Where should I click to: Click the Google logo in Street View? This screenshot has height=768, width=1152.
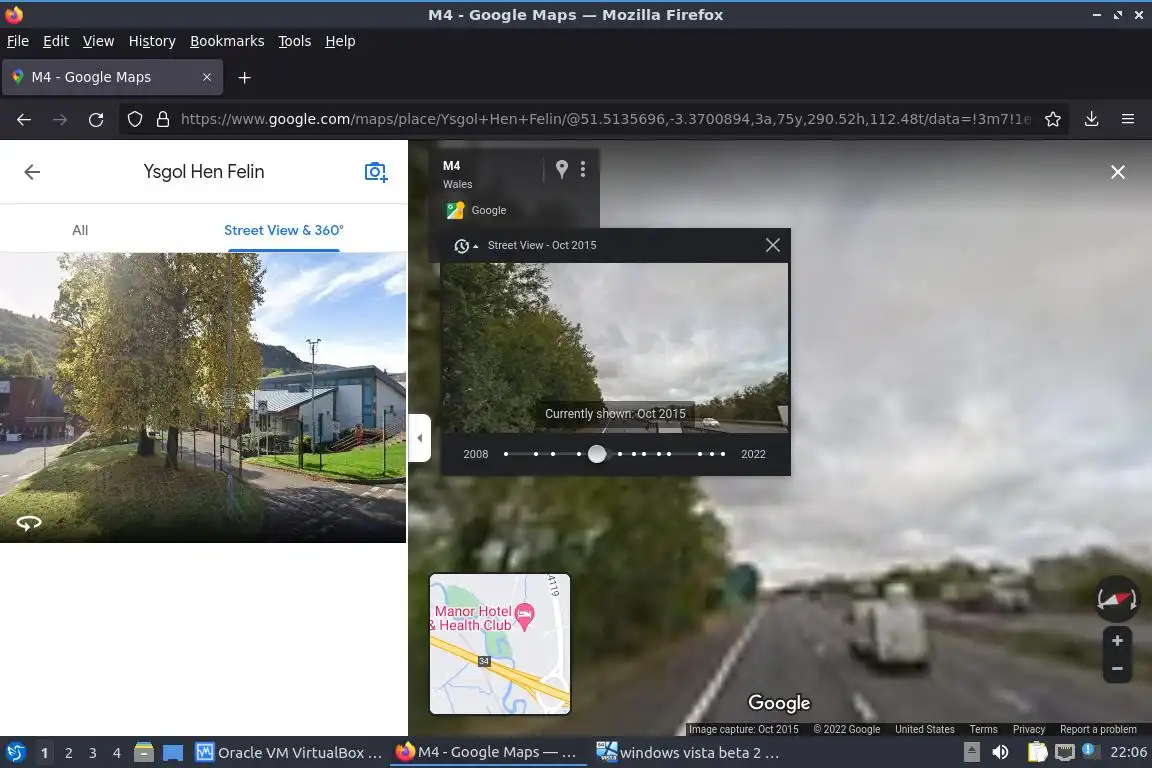pyautogui.click(x=779, y=703)
